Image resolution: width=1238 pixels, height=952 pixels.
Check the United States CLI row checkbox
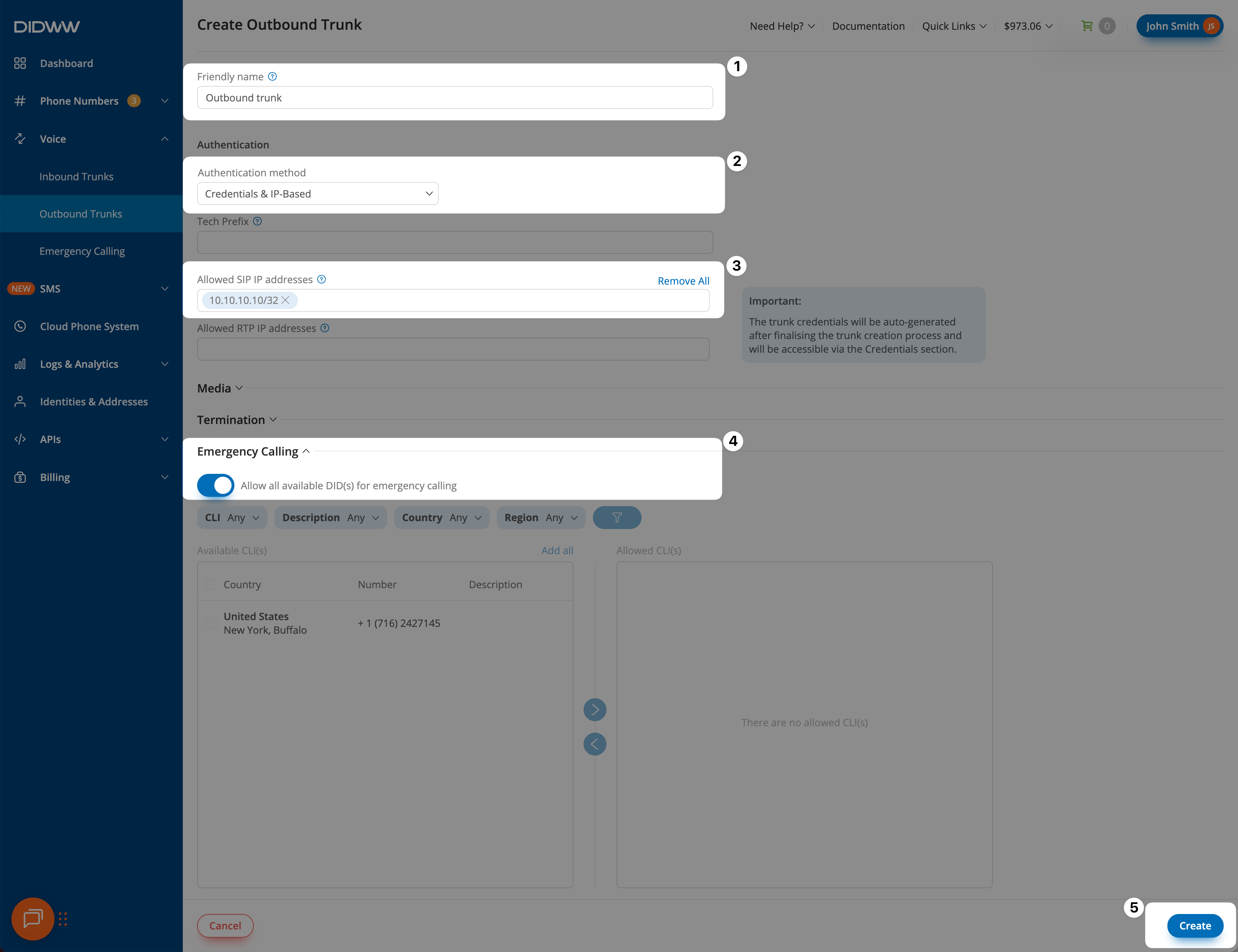click(x=211, y=623)
